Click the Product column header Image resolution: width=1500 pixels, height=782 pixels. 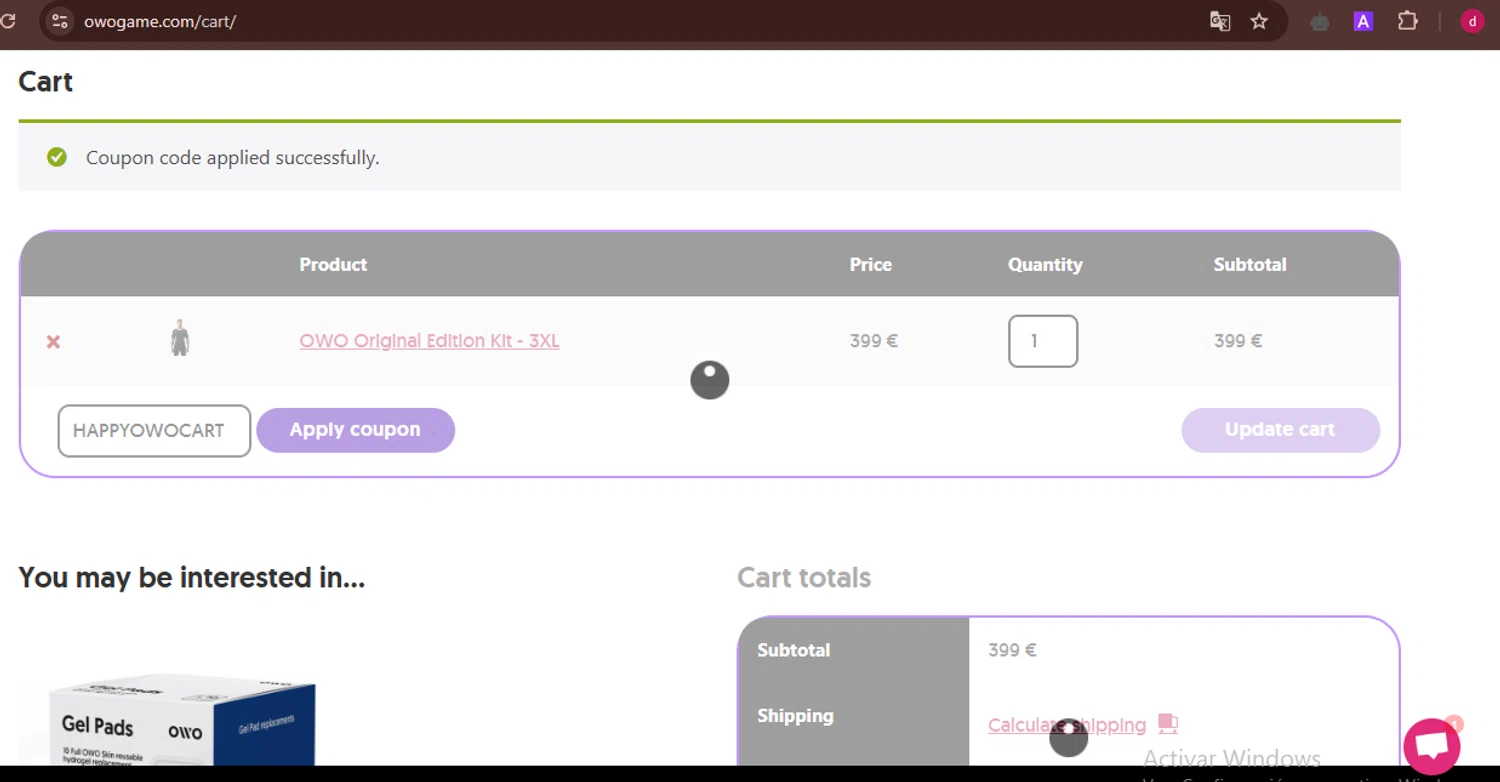coord(333,265)
